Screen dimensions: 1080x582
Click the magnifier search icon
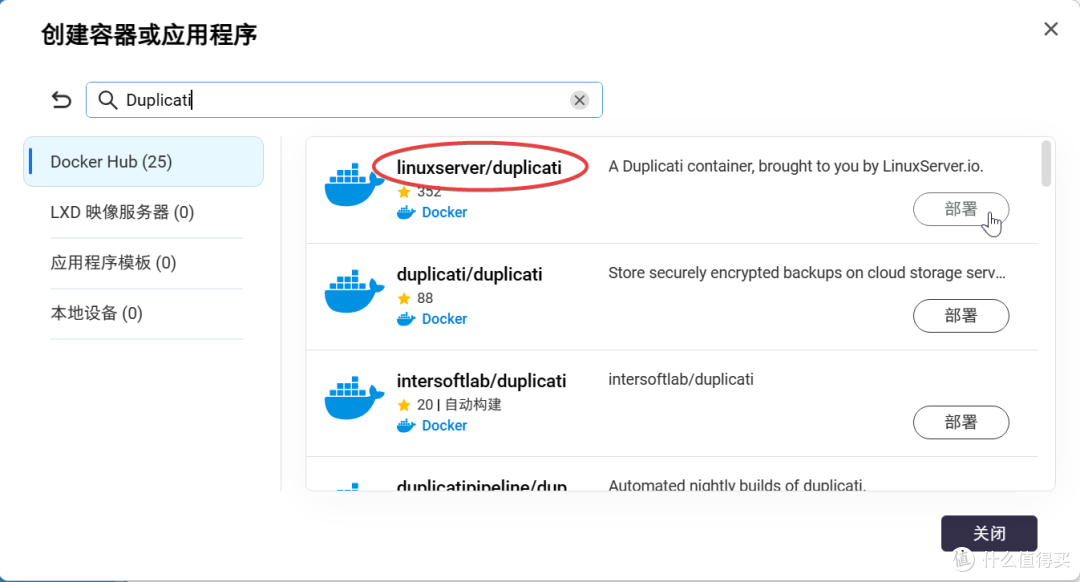[x=107, y=100]
